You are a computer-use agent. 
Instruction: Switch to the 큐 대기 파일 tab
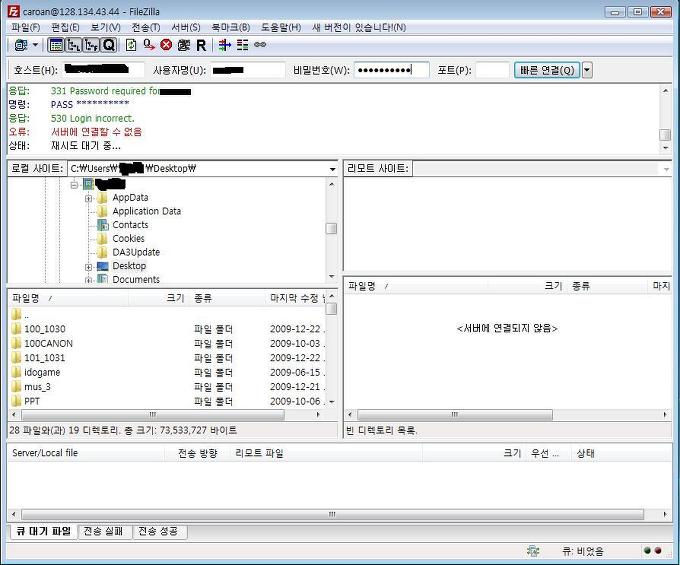[x=42, y=531]
